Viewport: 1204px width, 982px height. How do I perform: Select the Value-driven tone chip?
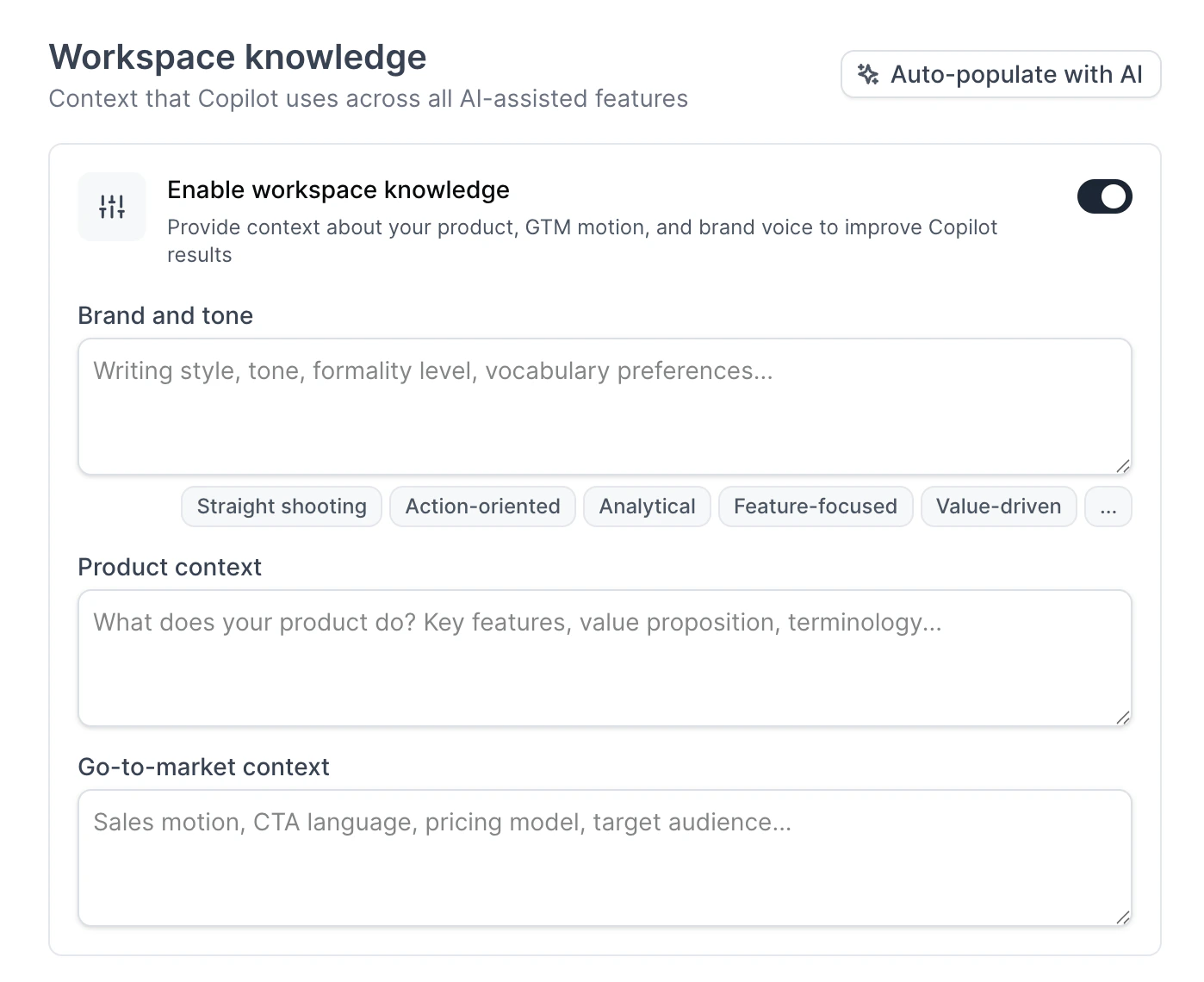tap(998, 507)
